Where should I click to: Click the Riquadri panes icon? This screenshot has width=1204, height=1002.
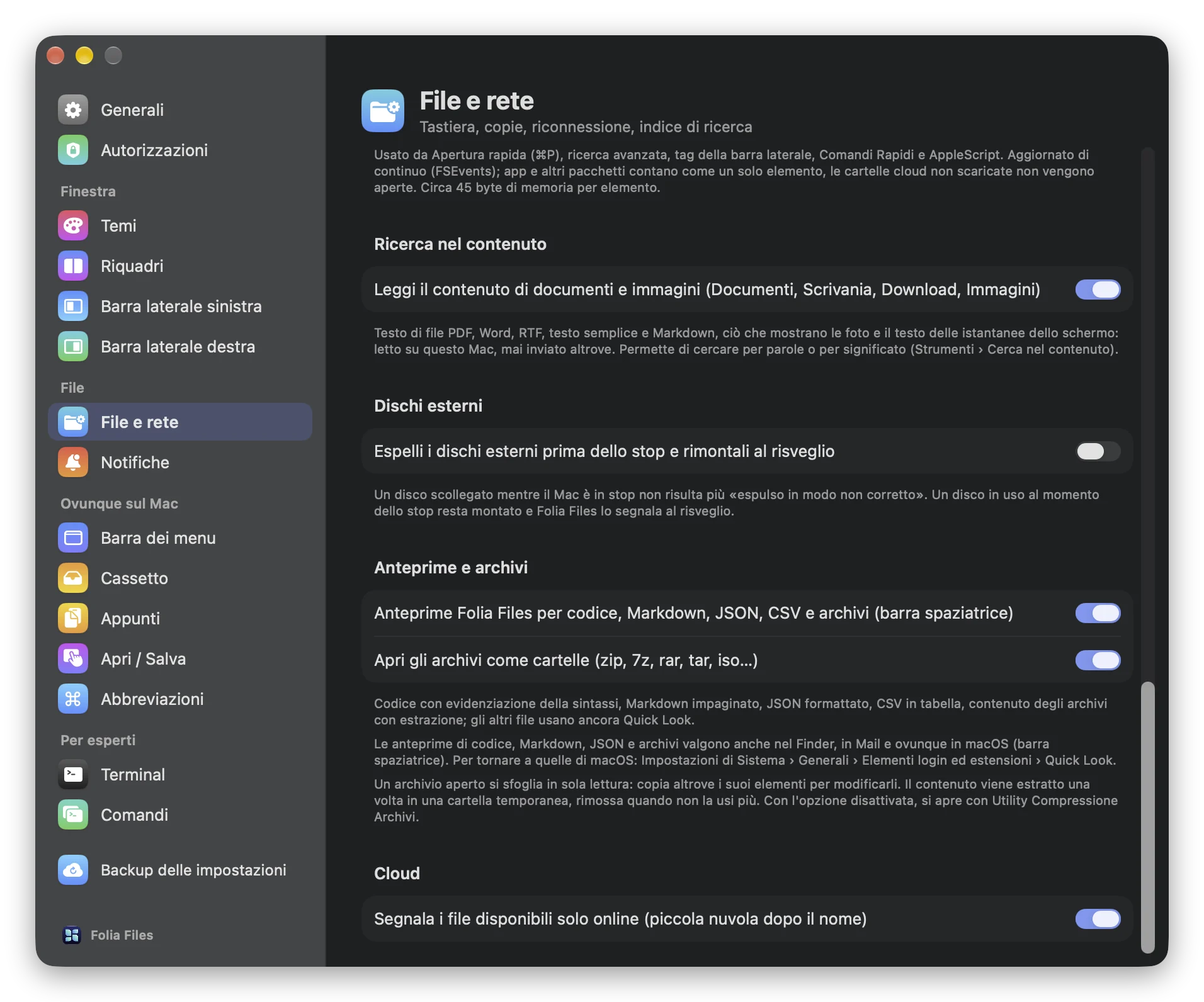coord(73,266)
